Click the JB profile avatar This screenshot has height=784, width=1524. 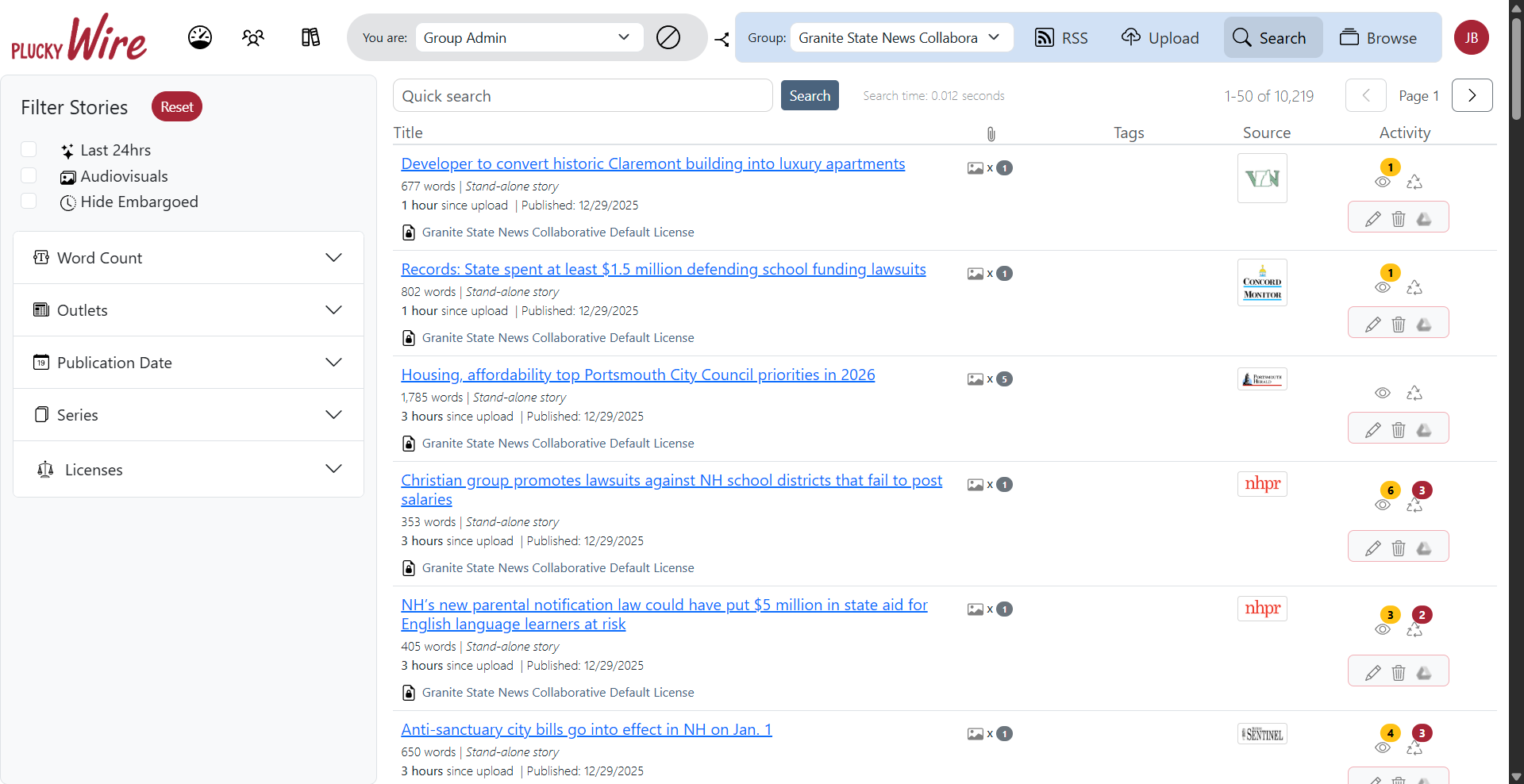pyautogui.click(x=1472, y=37)
